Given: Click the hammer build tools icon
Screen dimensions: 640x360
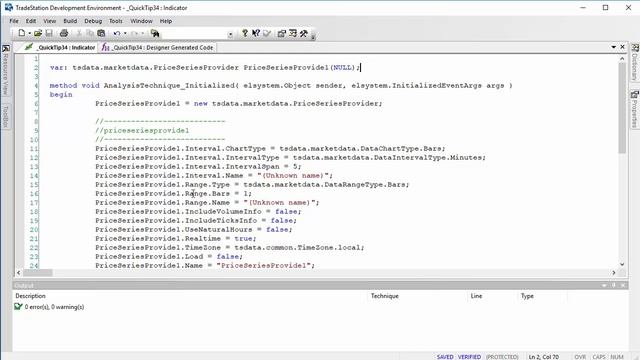Looking at the screenshot, I should 304,33.
